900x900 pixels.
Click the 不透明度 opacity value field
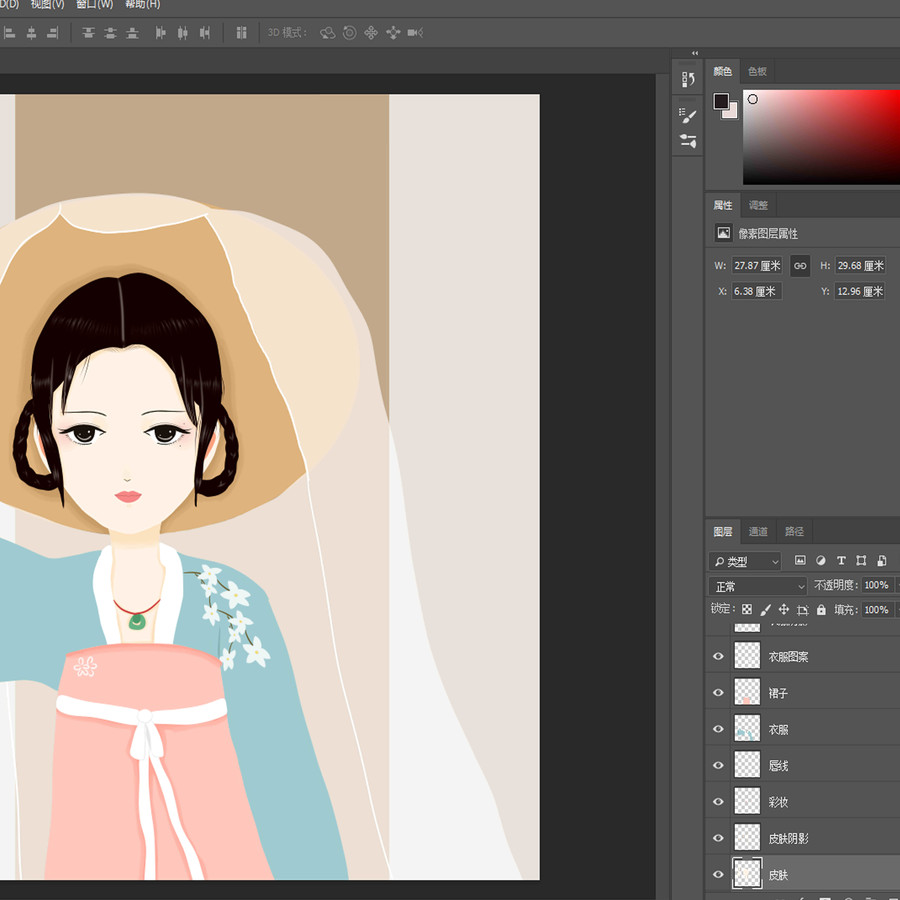(877, 585)
